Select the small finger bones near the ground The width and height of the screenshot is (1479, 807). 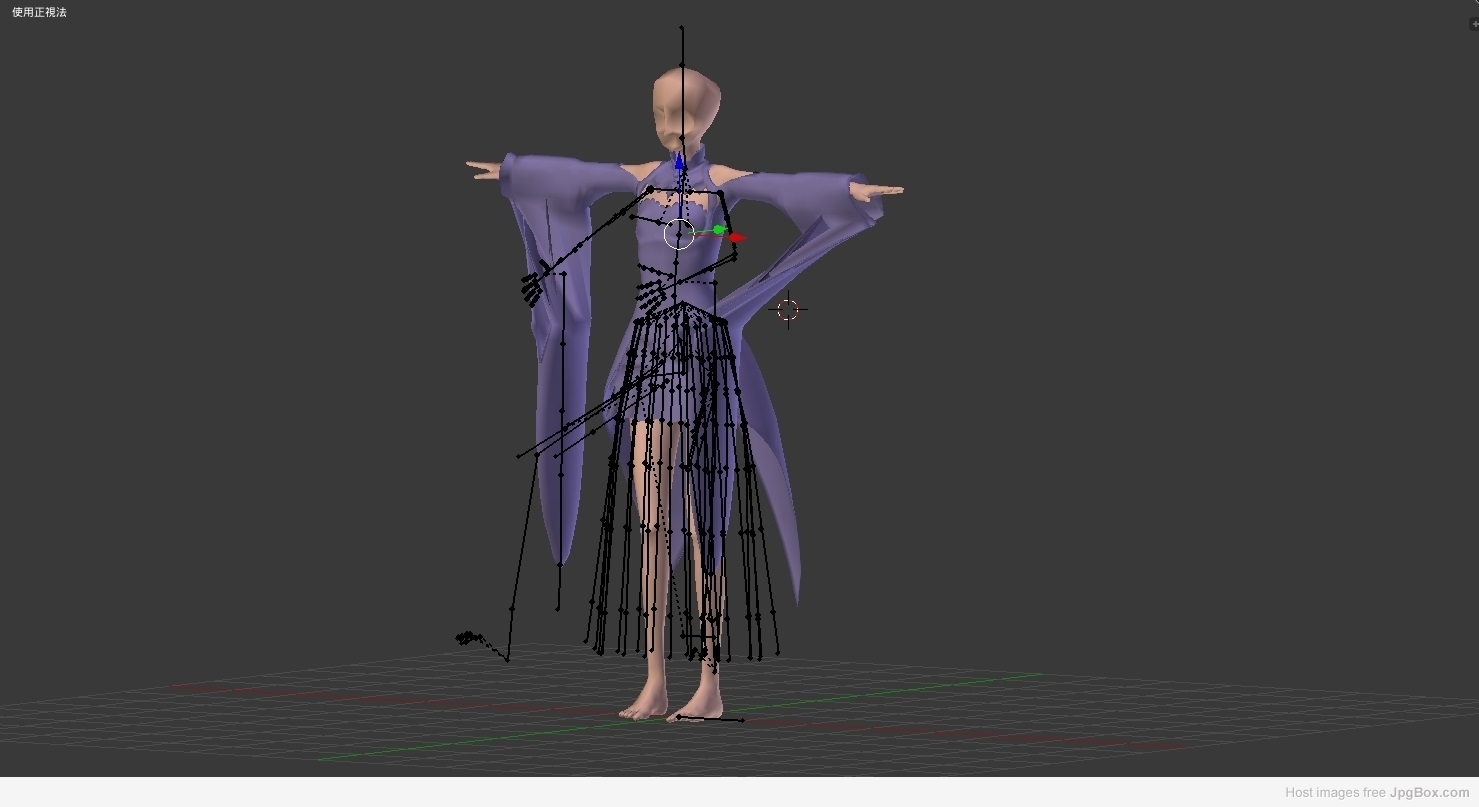tap(470, 637)
